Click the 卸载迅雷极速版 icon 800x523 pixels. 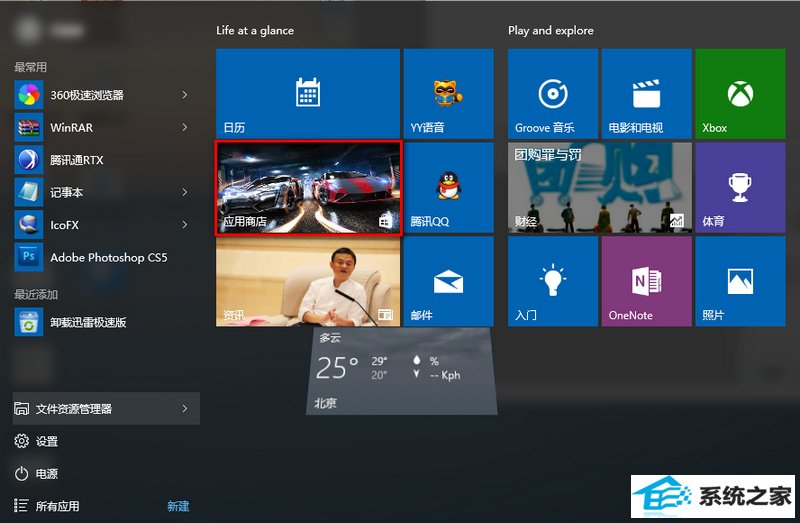(29, 322)
